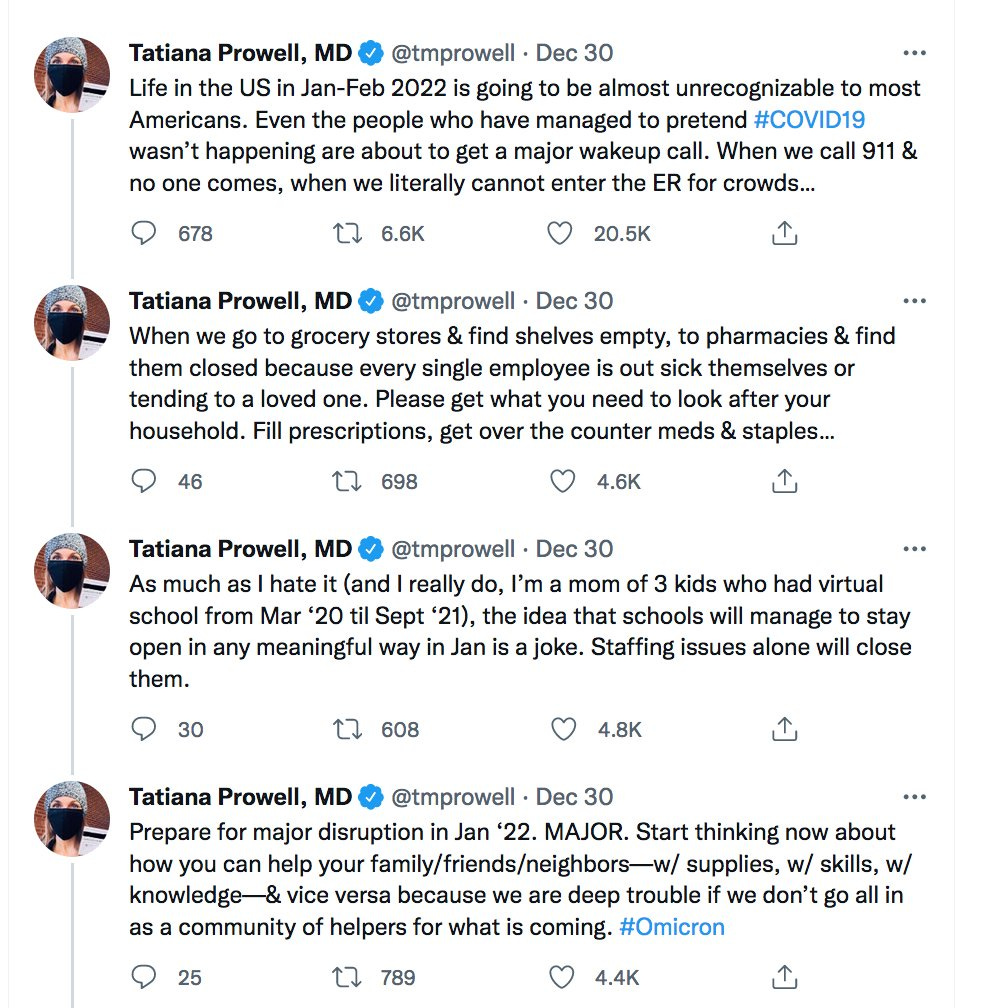The image size is (996, 1008).
Task: Like the schools tweet with 4.8K likes
Action: tap(563, 729)
